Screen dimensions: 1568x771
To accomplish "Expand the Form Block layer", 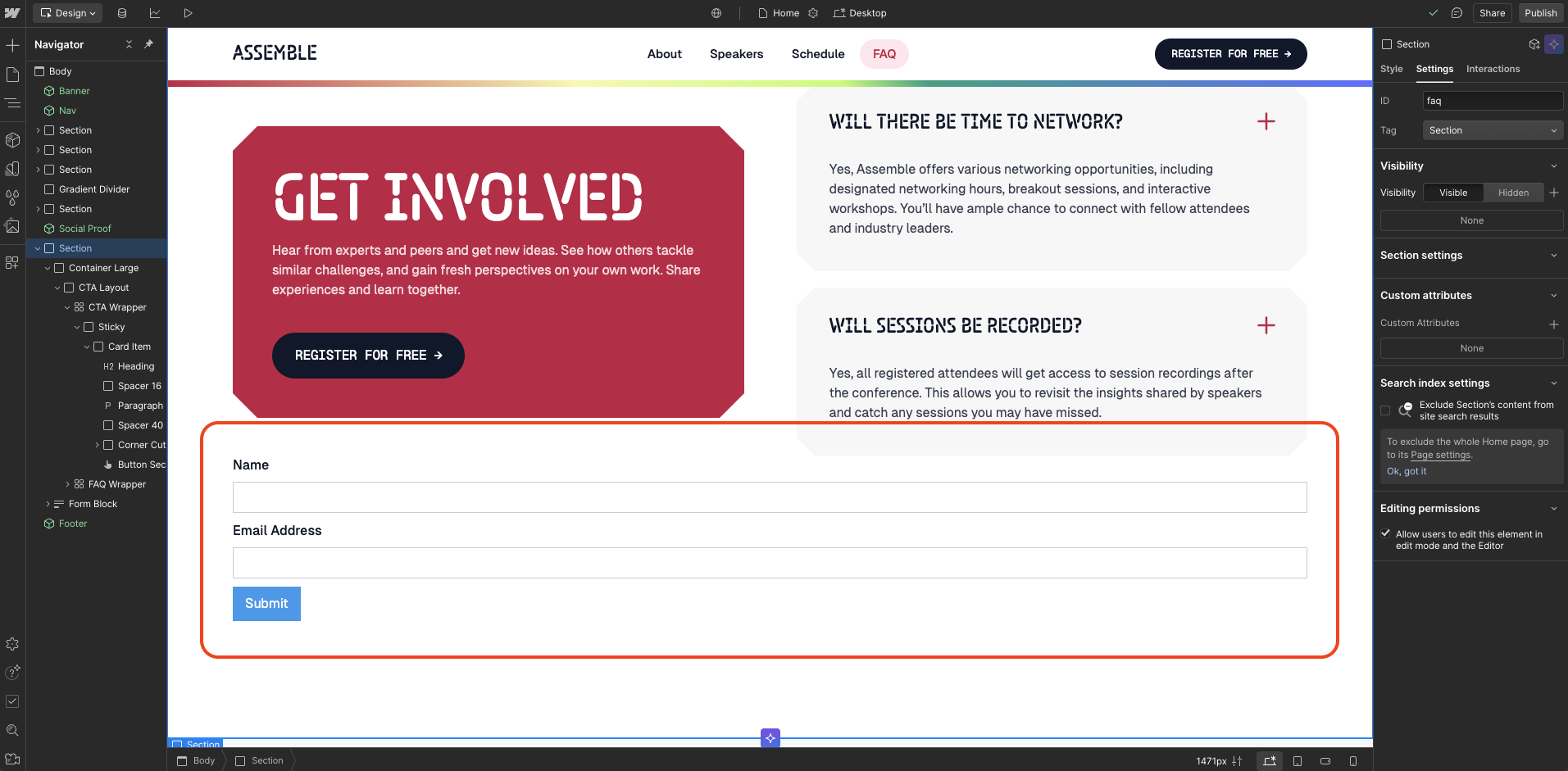I will coord(48,504).
